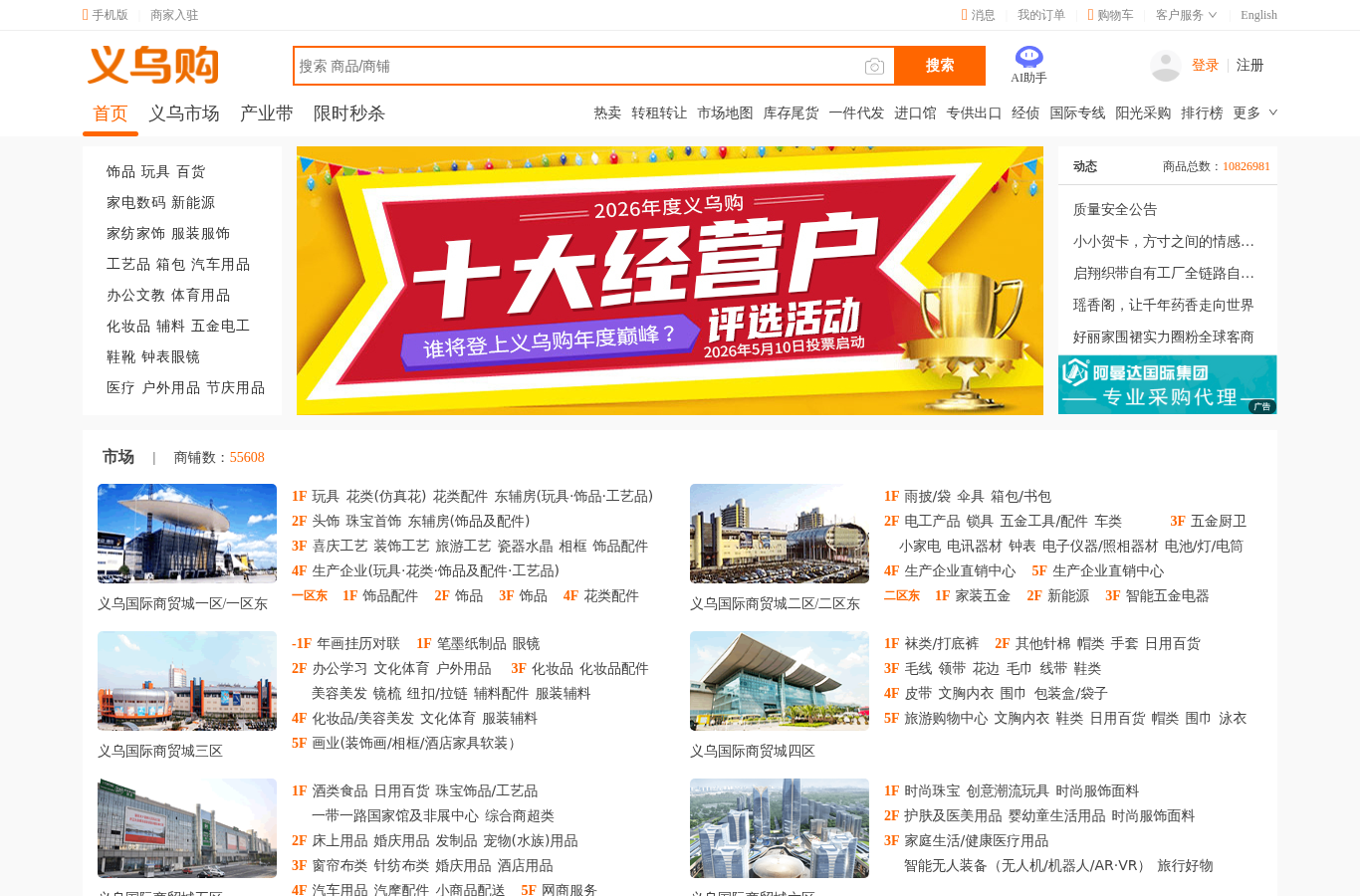Open the 义乌国际商贸城一区/一区东 title link

[183, 603]
